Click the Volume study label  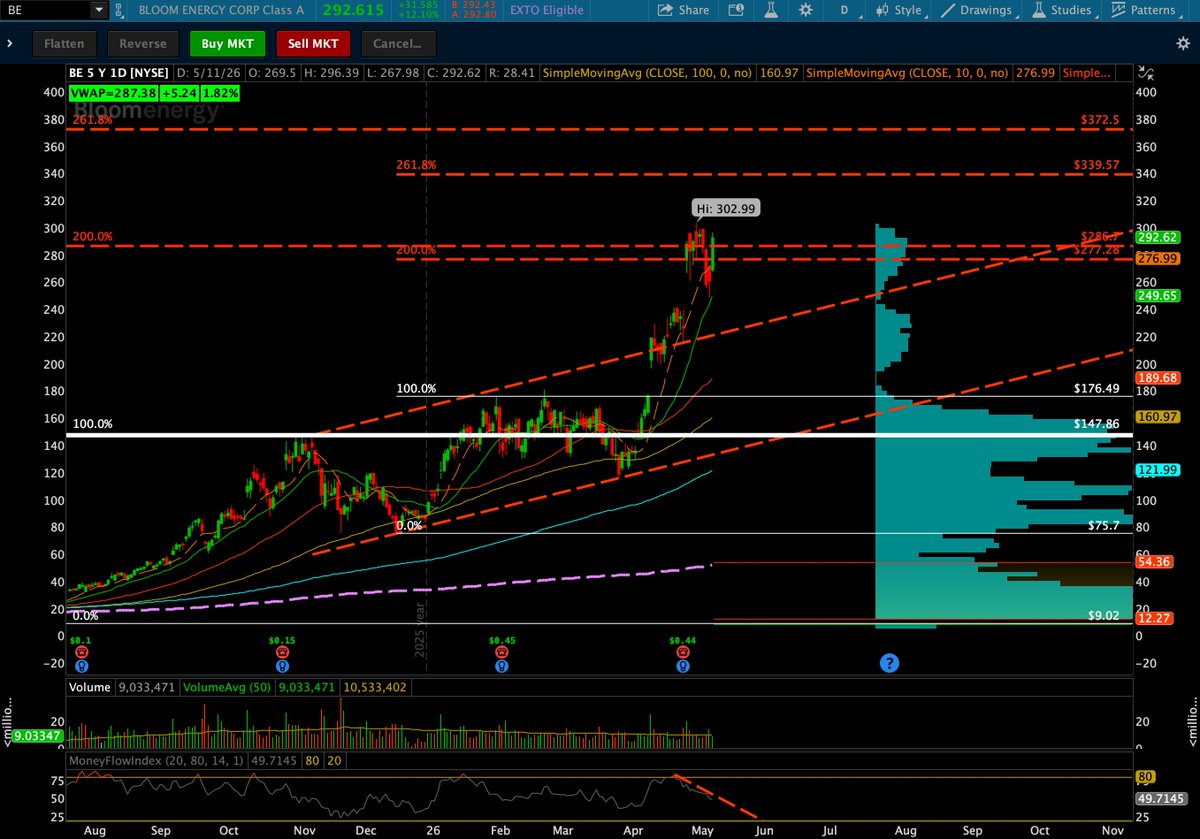pyautogui.click(x=89, y=687)
